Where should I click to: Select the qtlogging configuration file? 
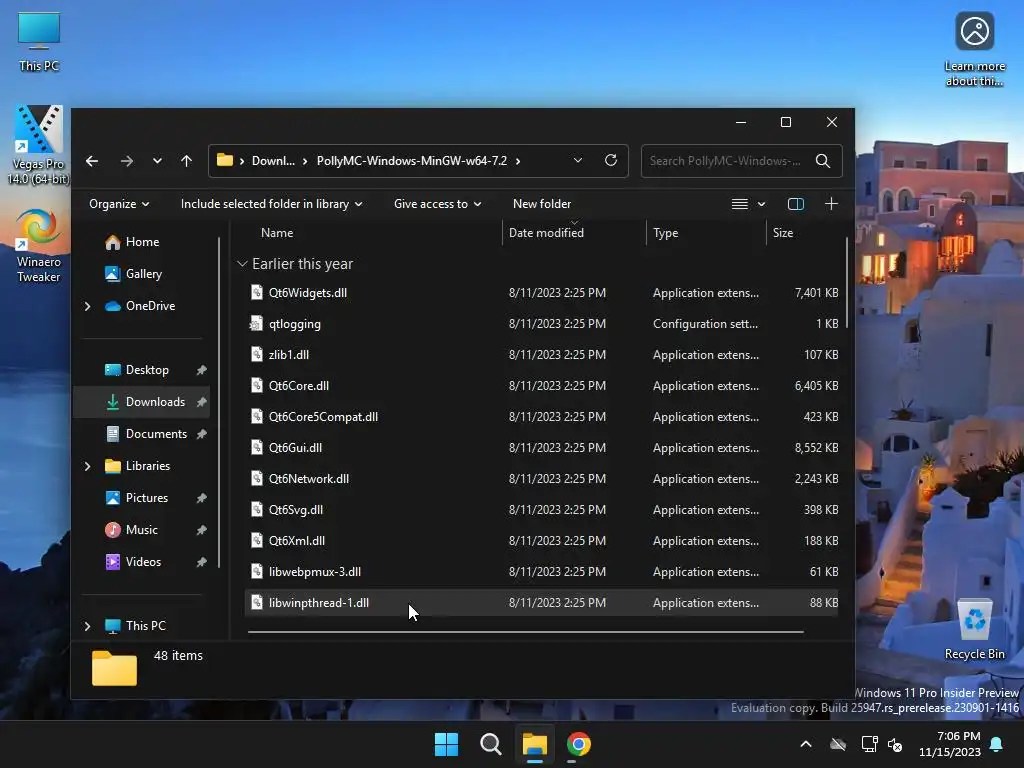[x=541, y=324]
